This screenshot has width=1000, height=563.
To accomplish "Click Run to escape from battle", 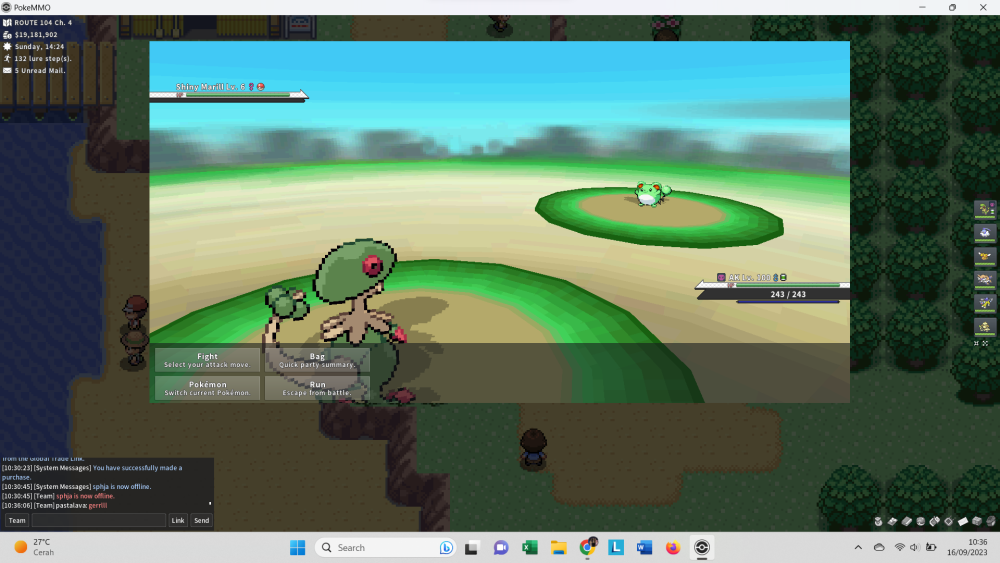I will [317, 388].
